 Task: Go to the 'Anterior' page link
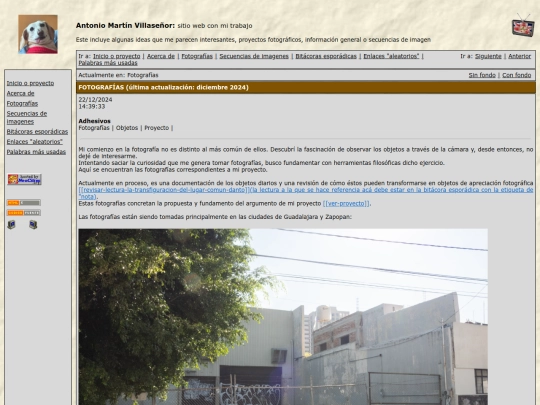pyautogui.click(x=519, y=56)
